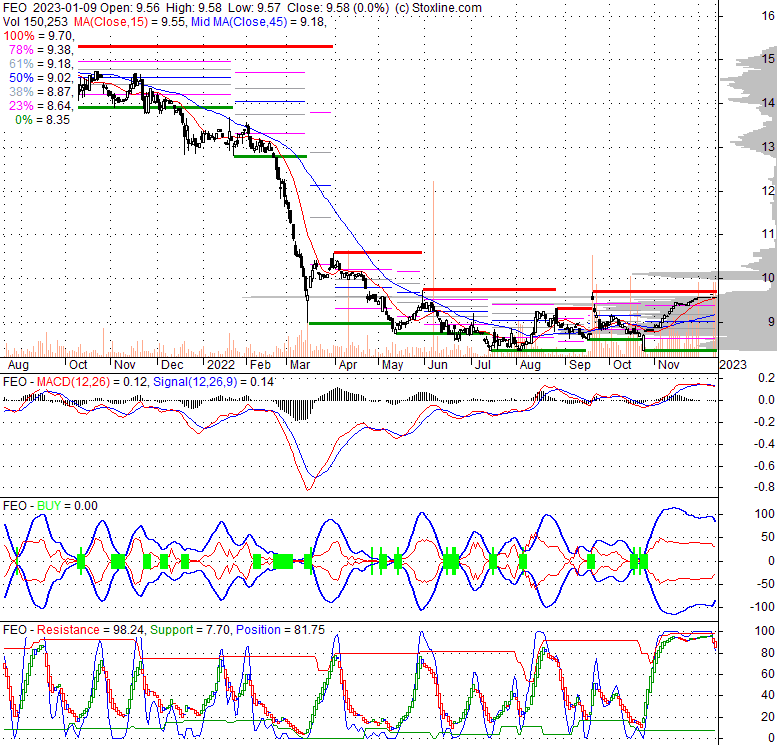The image size is (778, 746).
Task: Click the "Jul" month axis label
Action: pyautogui.click(x=482, y=365)
